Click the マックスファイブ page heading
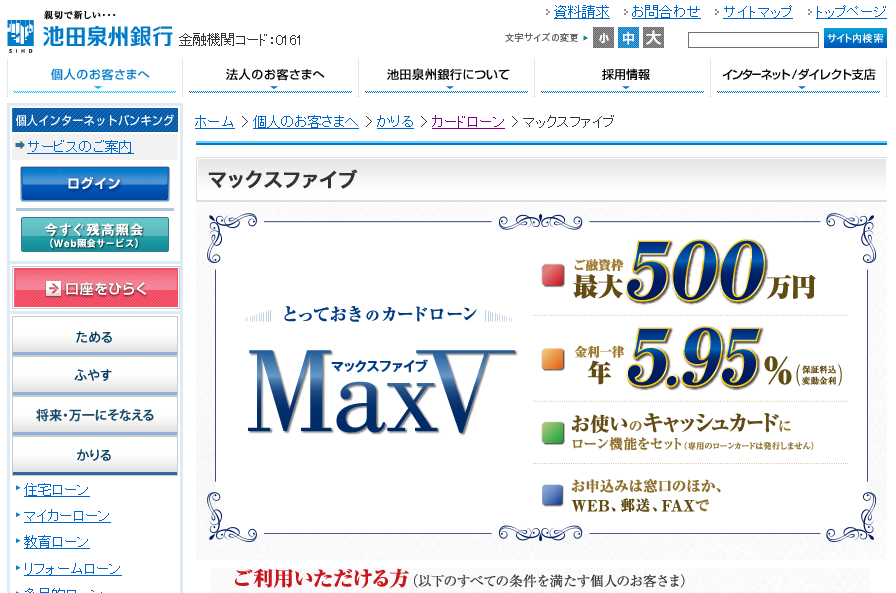This screenshot has height=593, width=896. coord(282,179)
